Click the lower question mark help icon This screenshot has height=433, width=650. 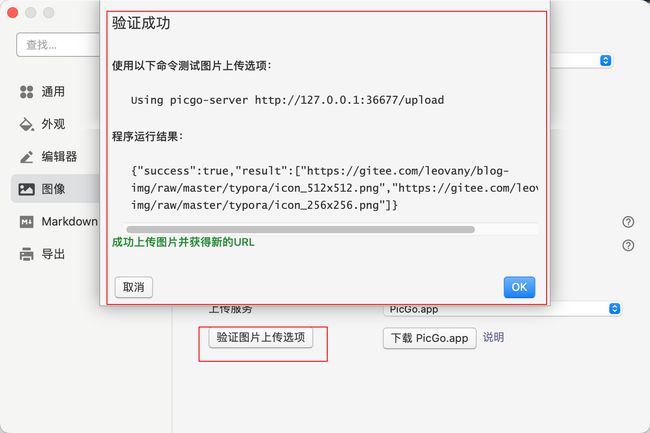[x=628, y=246]
